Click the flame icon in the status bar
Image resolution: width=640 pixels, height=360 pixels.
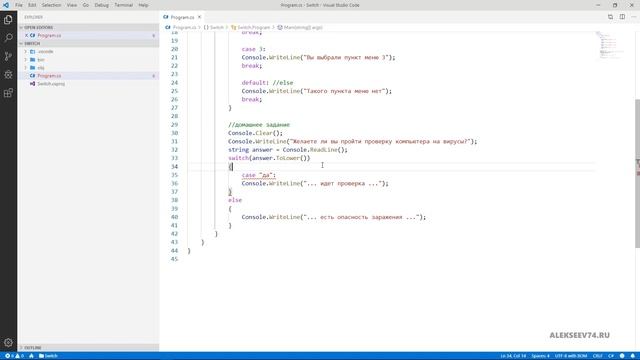(31, 356)
